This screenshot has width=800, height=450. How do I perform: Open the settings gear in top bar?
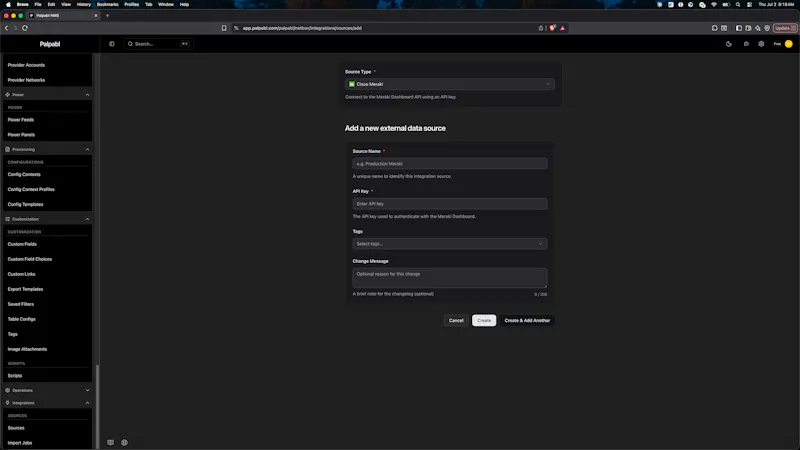(761, 44)
